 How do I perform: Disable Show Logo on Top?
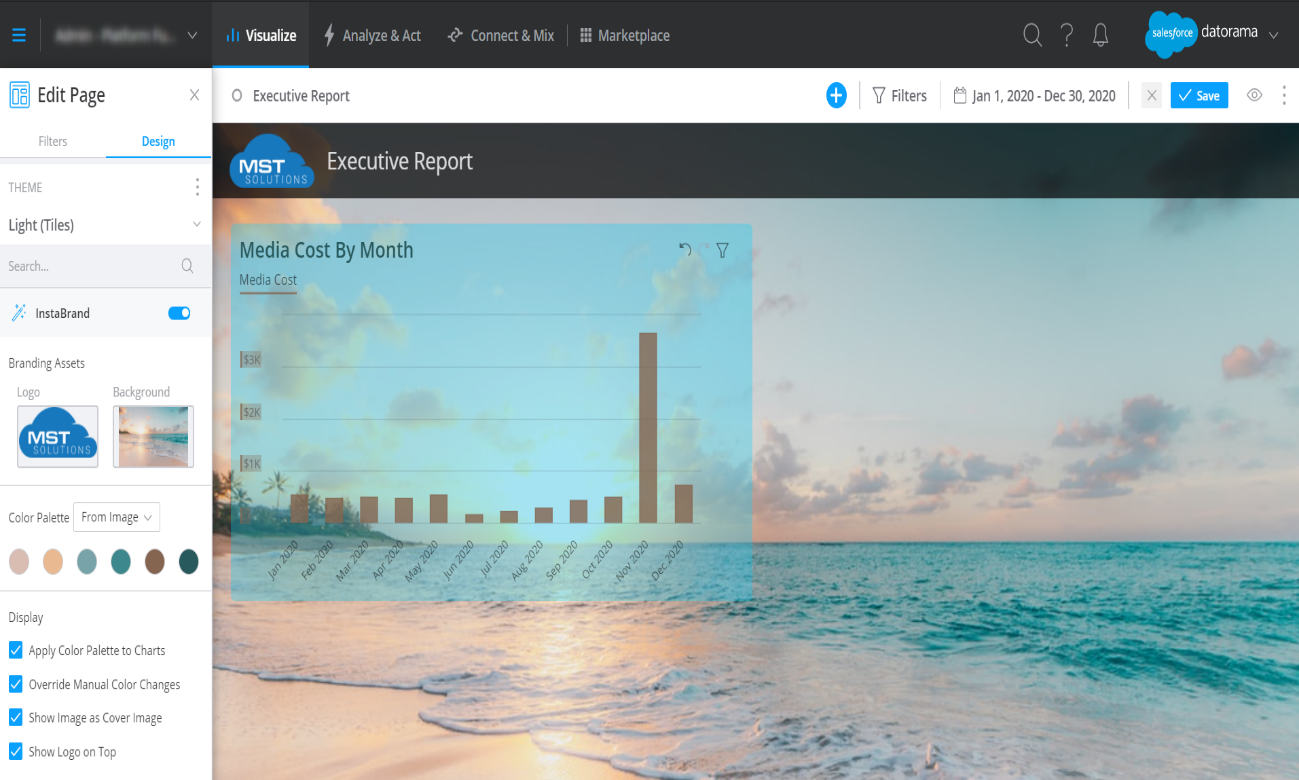point(15,751)
